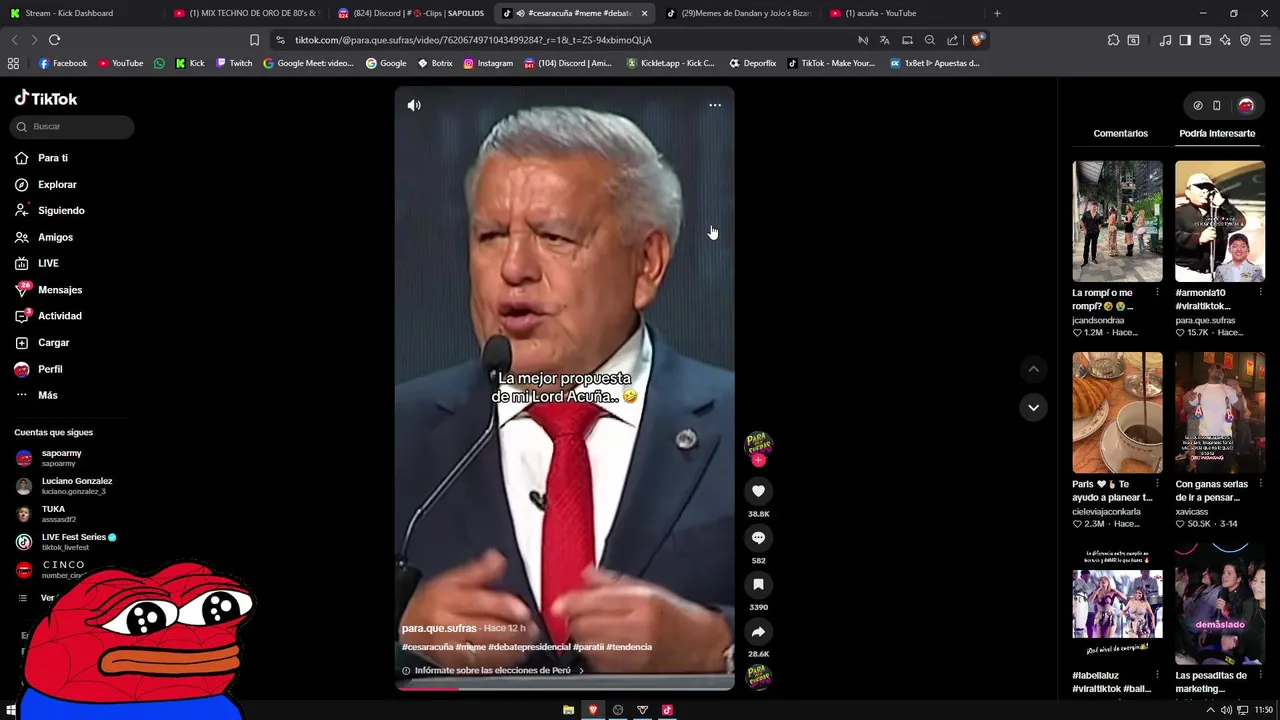Bookmark the video to favorites
The image size is (1280, 720).
tap(758, 584)
